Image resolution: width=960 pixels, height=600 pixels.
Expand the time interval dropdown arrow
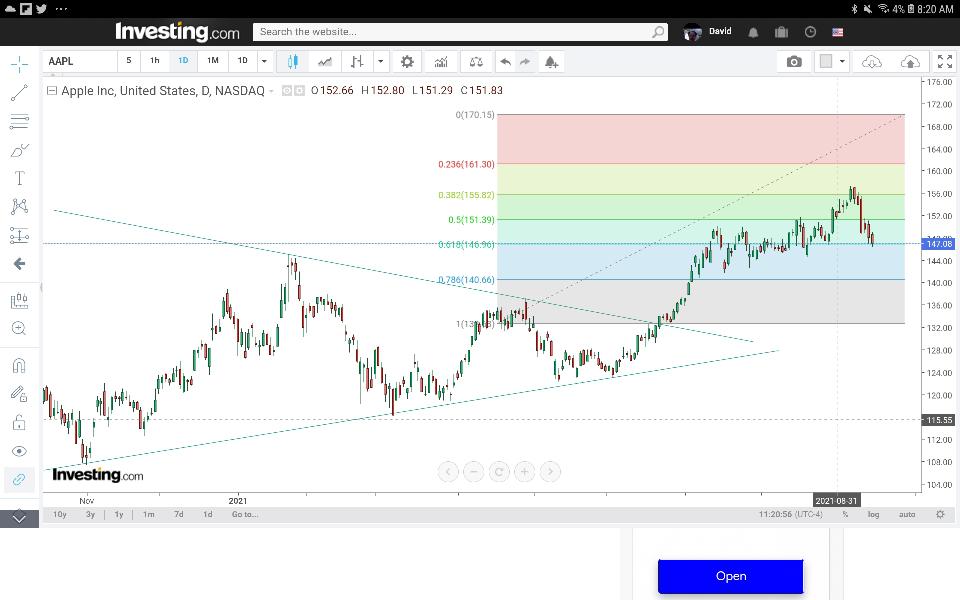point(264,61)
